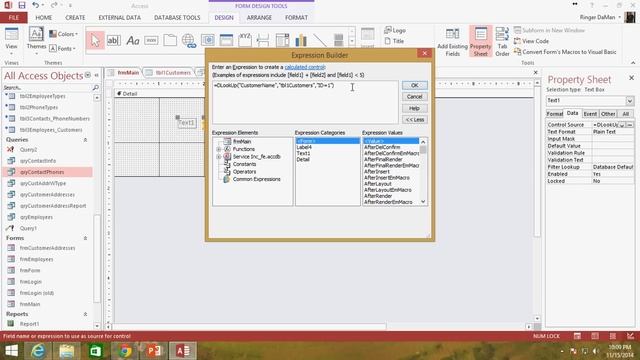Viewport: 640px width, 360px height.
Task: Expand the Controls gallery more arrow
Action: (x=351, y=42)
